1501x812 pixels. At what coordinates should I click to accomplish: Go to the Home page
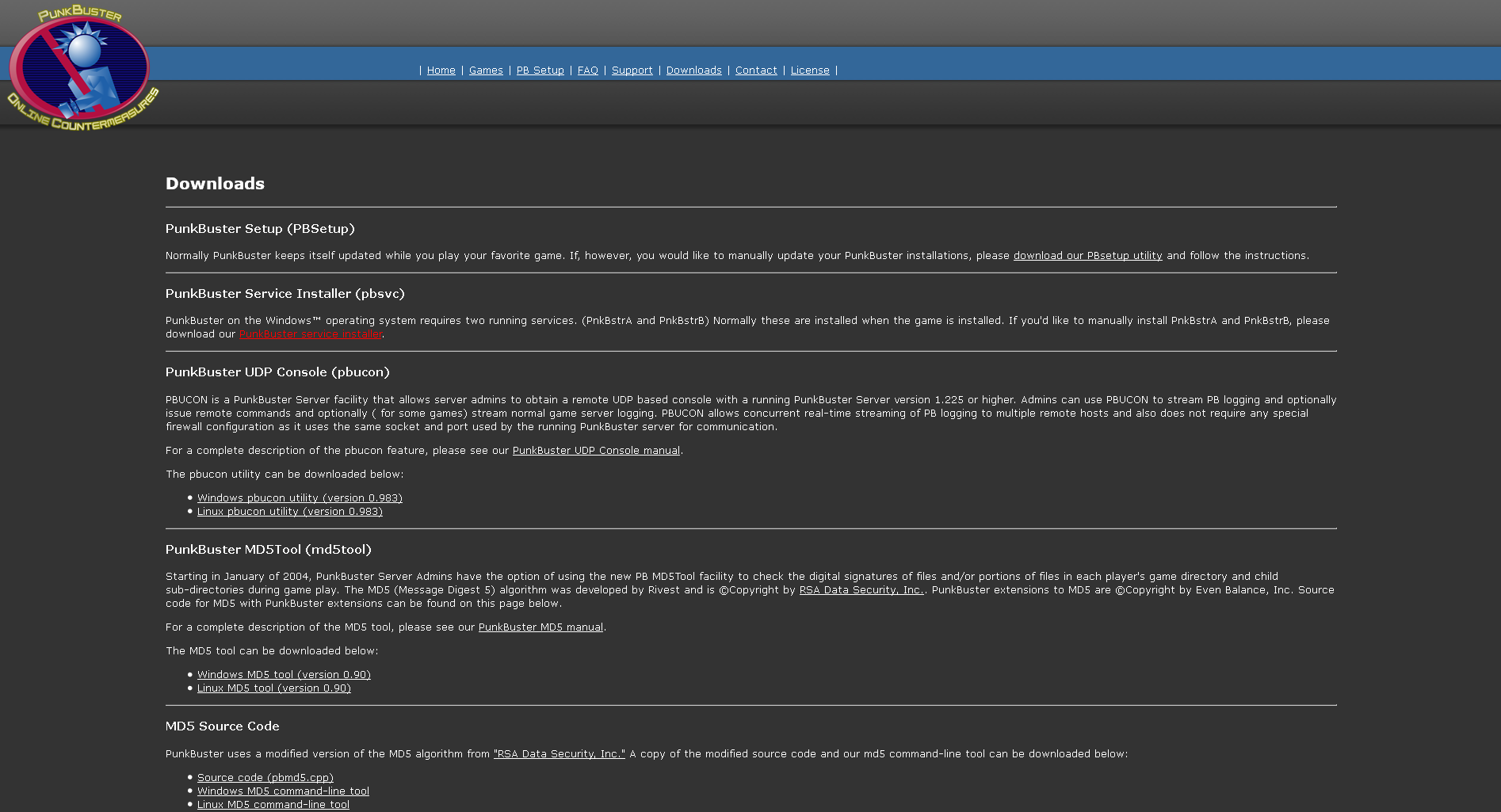point(441,71)
